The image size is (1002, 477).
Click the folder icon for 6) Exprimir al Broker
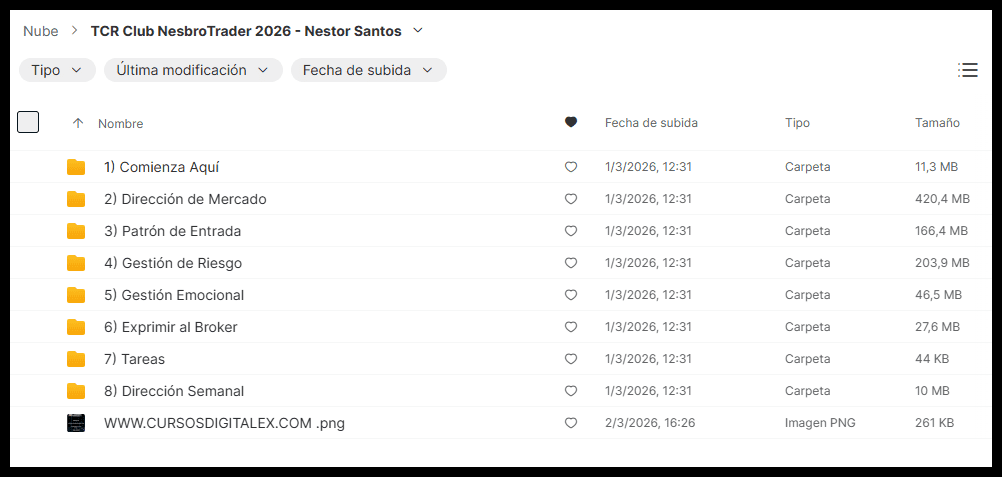pos(76,327)
